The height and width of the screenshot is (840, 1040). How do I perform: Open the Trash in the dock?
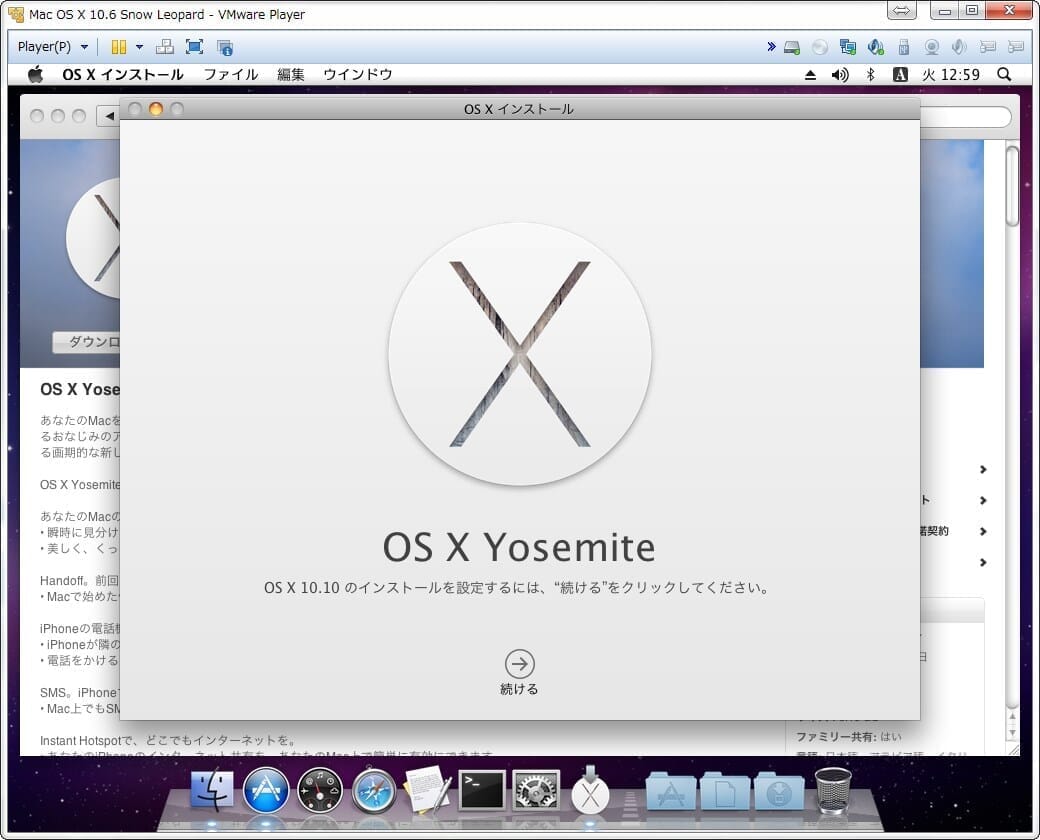[x=833, y=790]
